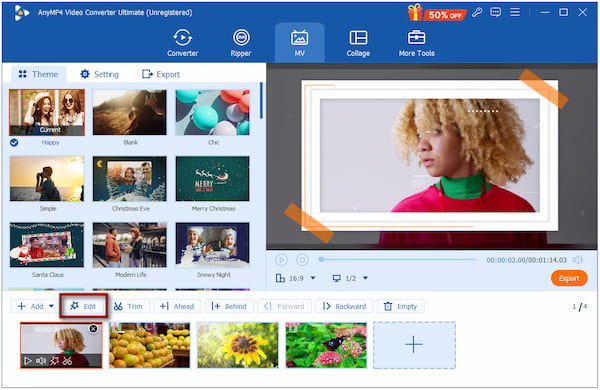Image resolution: width=600 pixels, height=390 pixels.
Task: Open the hamburger menu
Action: 515,12
